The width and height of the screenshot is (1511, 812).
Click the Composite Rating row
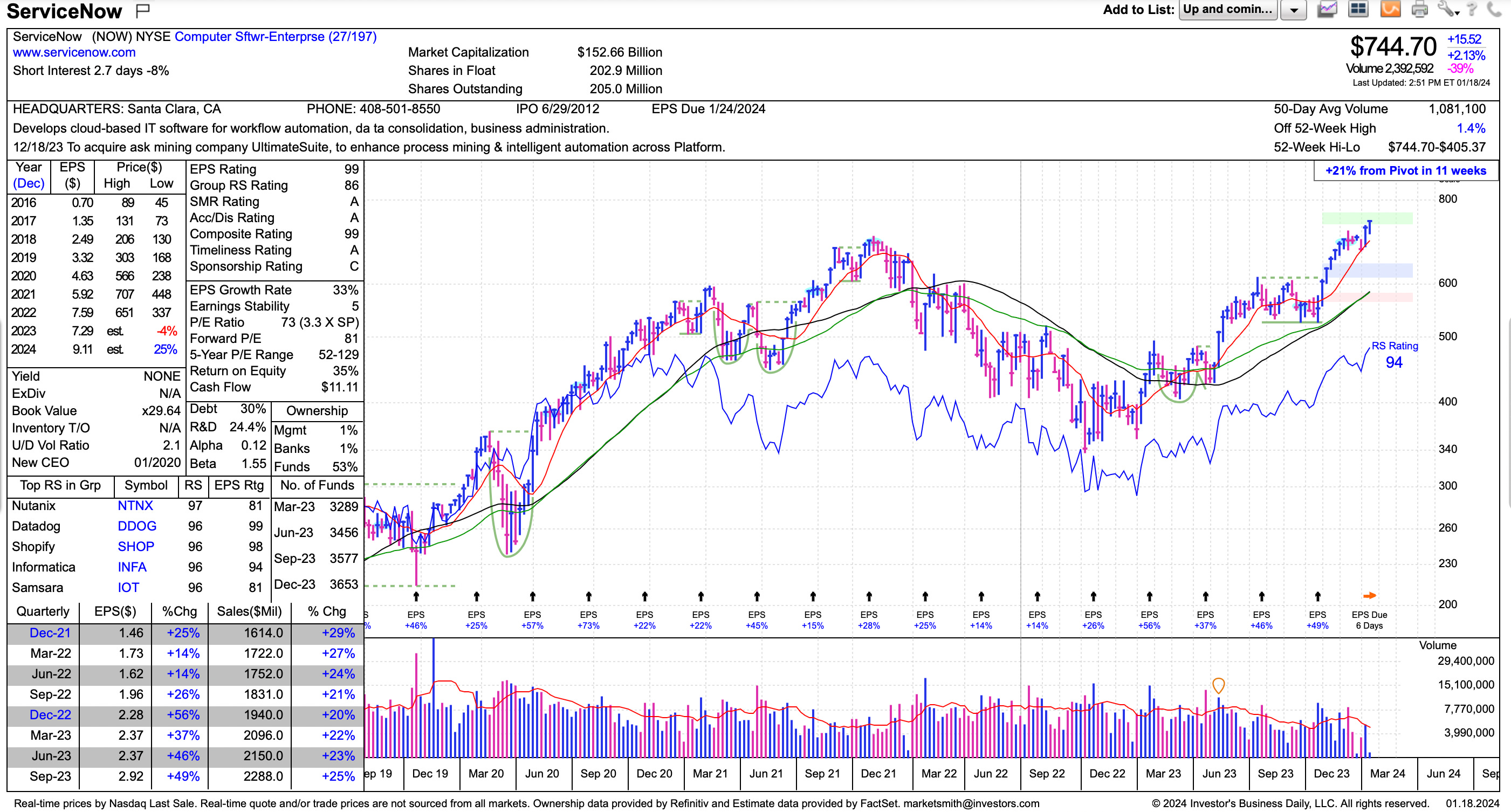(274, 234)
